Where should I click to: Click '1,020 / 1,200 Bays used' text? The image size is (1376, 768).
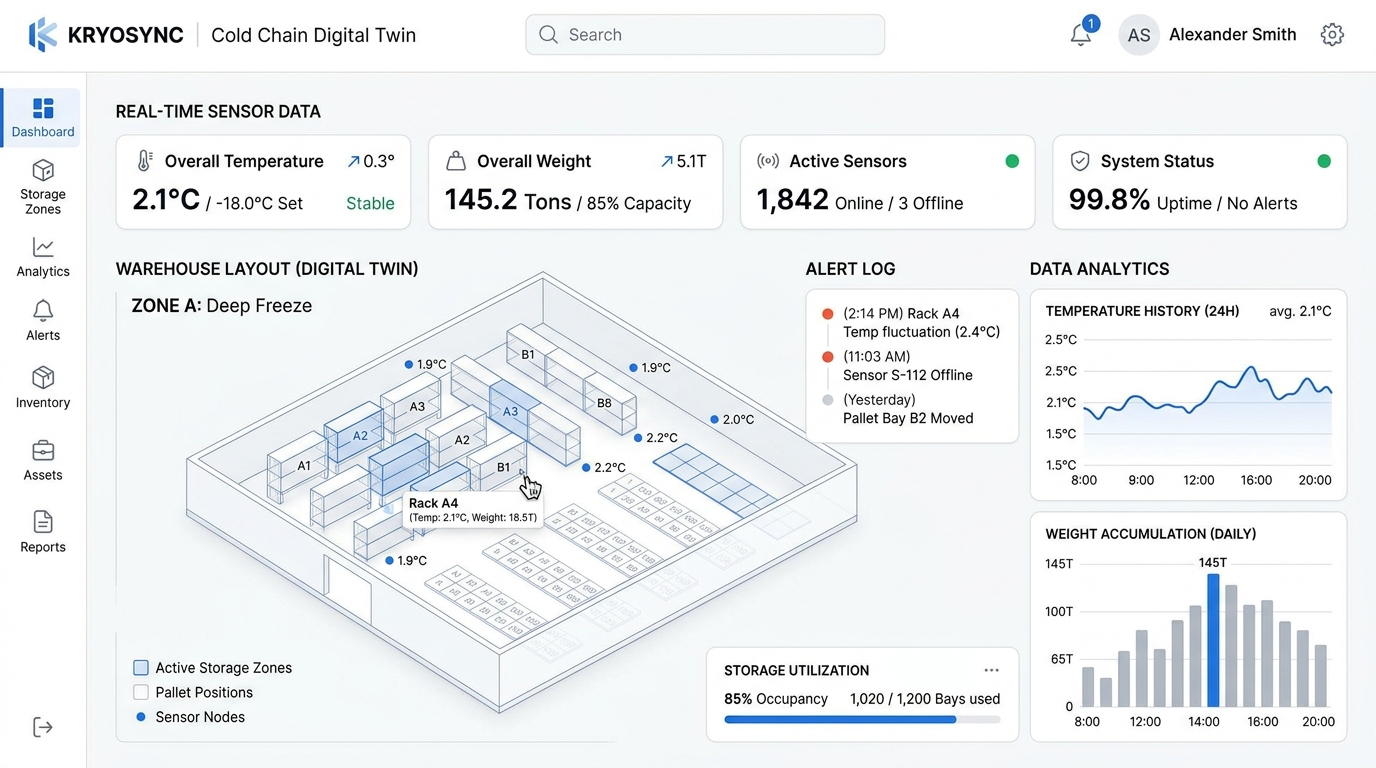925,699
